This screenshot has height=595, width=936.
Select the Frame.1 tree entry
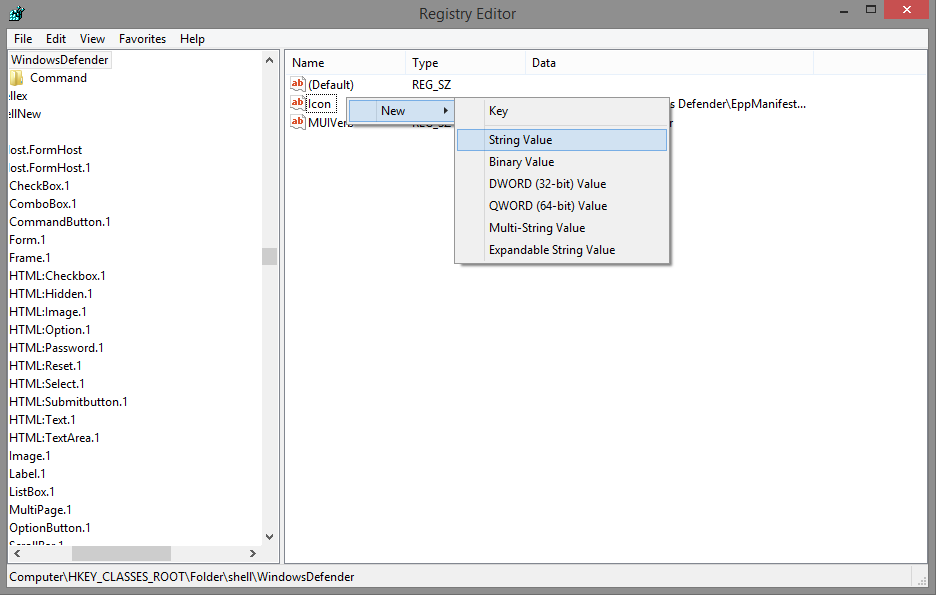pos(30,258)
